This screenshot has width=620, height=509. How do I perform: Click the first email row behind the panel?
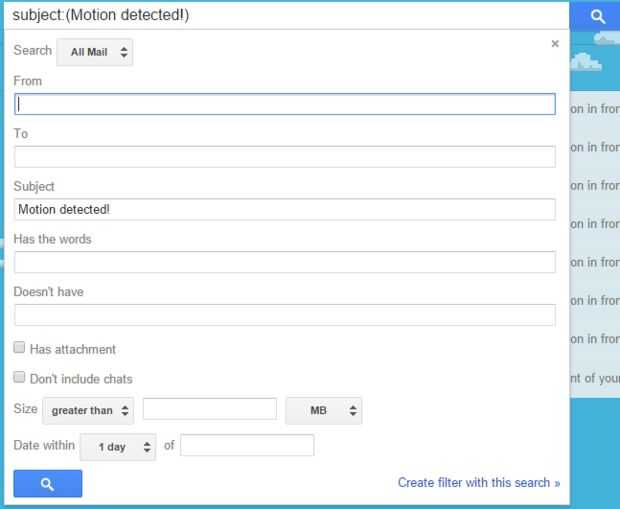[x=595, y=109]
